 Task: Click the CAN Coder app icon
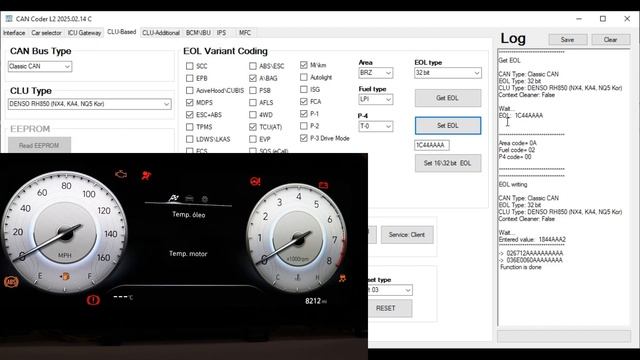point(9,19)
